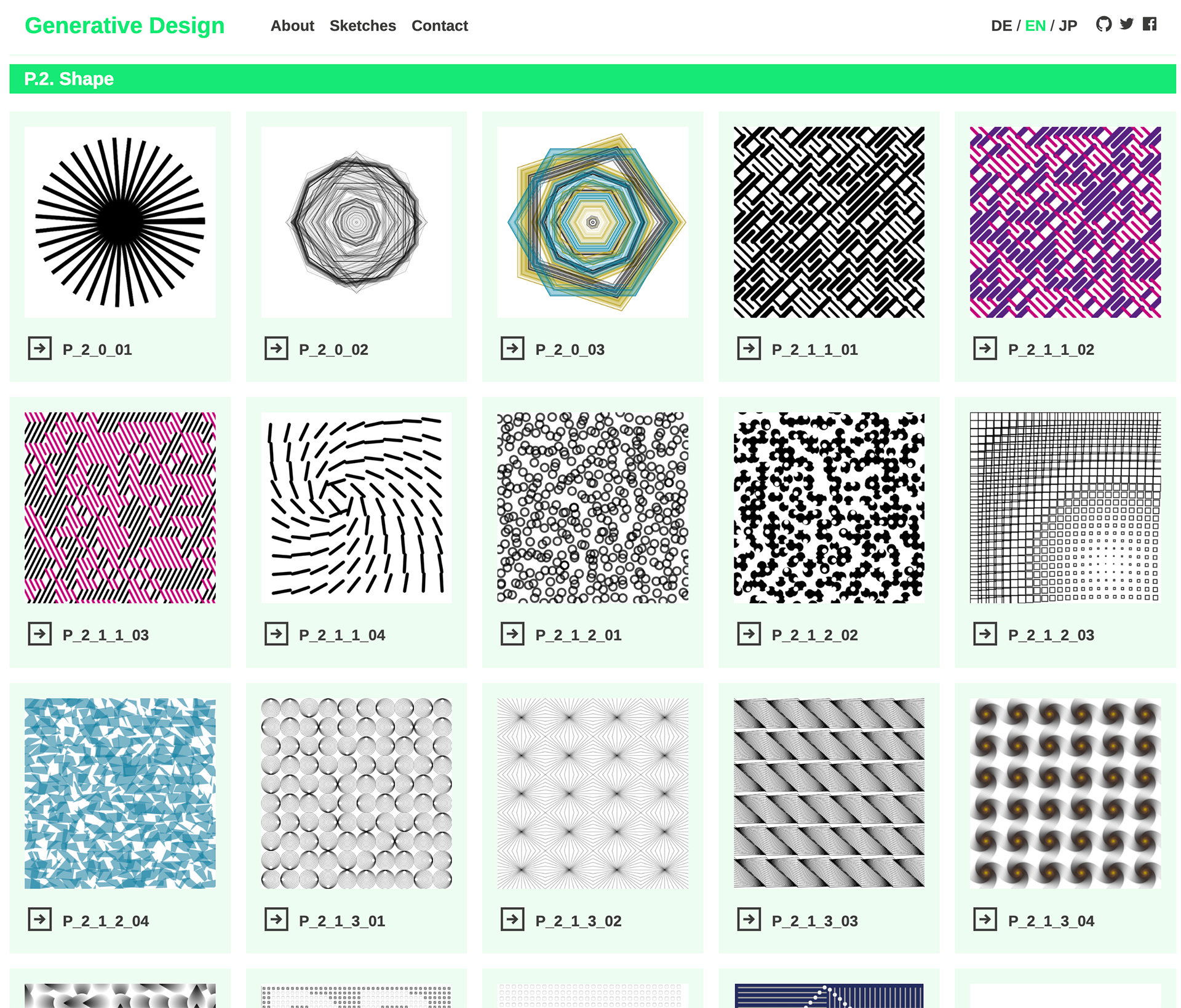Click arrow icon beside P_2_1_3_02
The width and height of the screenshot is (1181, 1008).
[x=512, y=919]
